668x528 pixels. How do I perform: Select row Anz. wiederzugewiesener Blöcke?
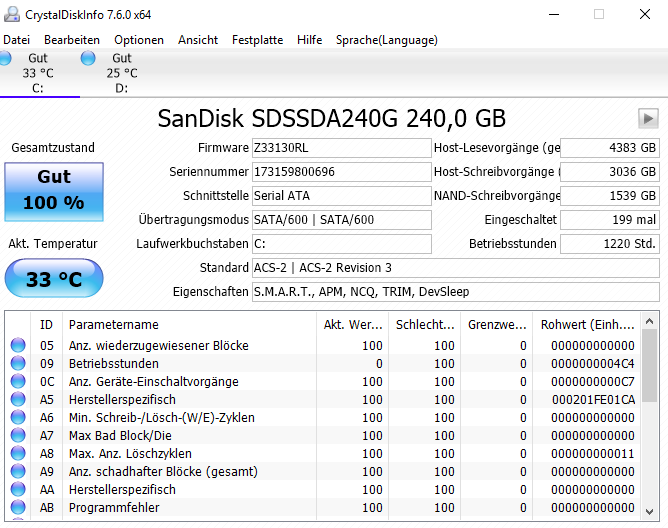[x=322, y=345]
